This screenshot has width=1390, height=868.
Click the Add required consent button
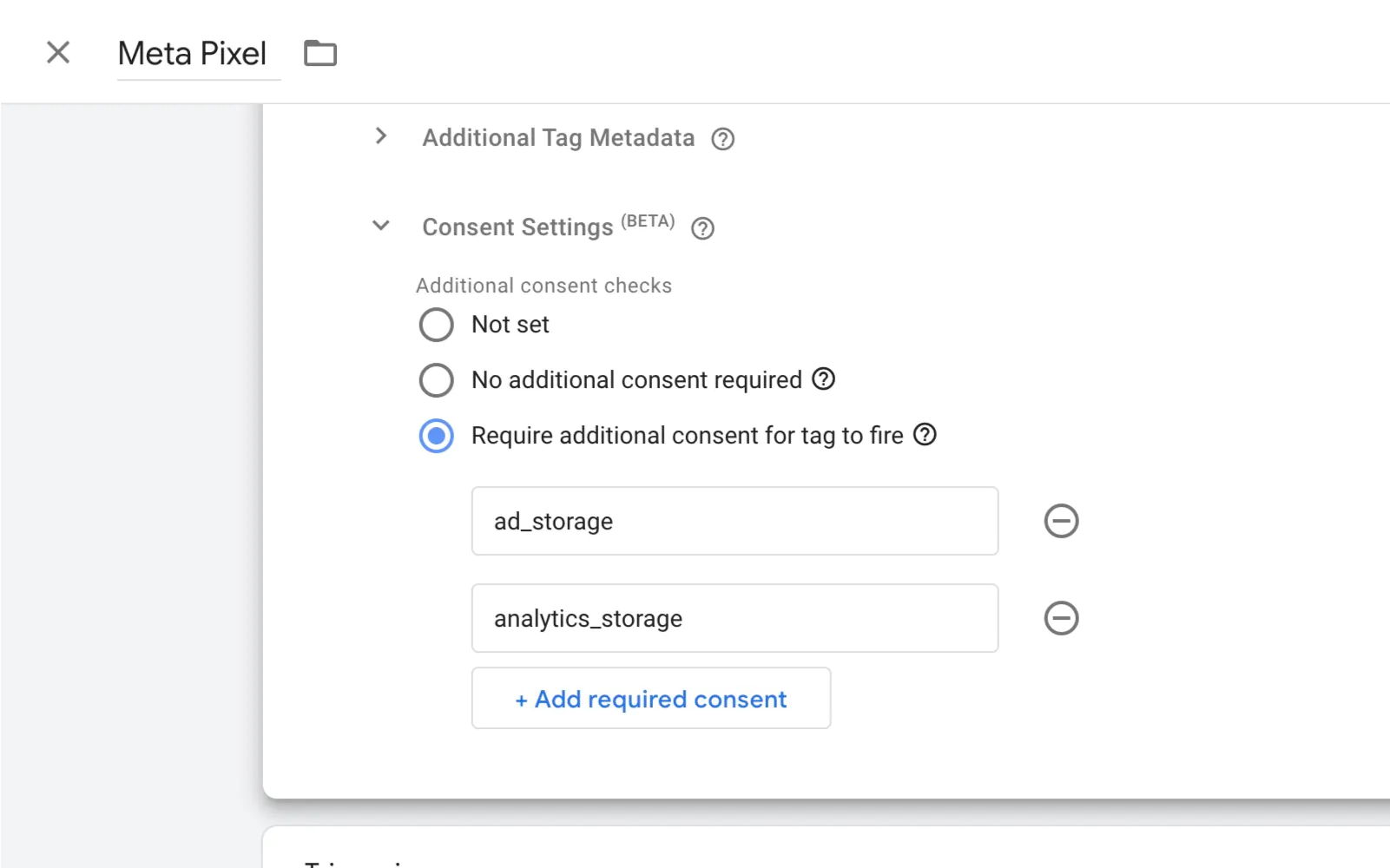point(651,698)
